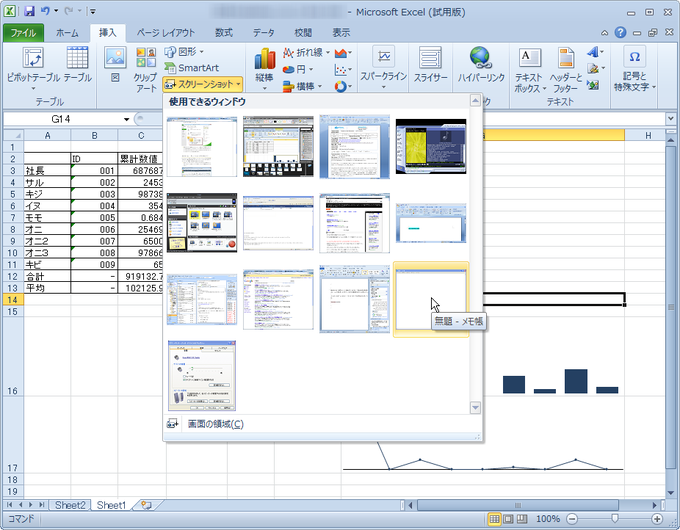Select cell containing 合計

tap(47, 276)
